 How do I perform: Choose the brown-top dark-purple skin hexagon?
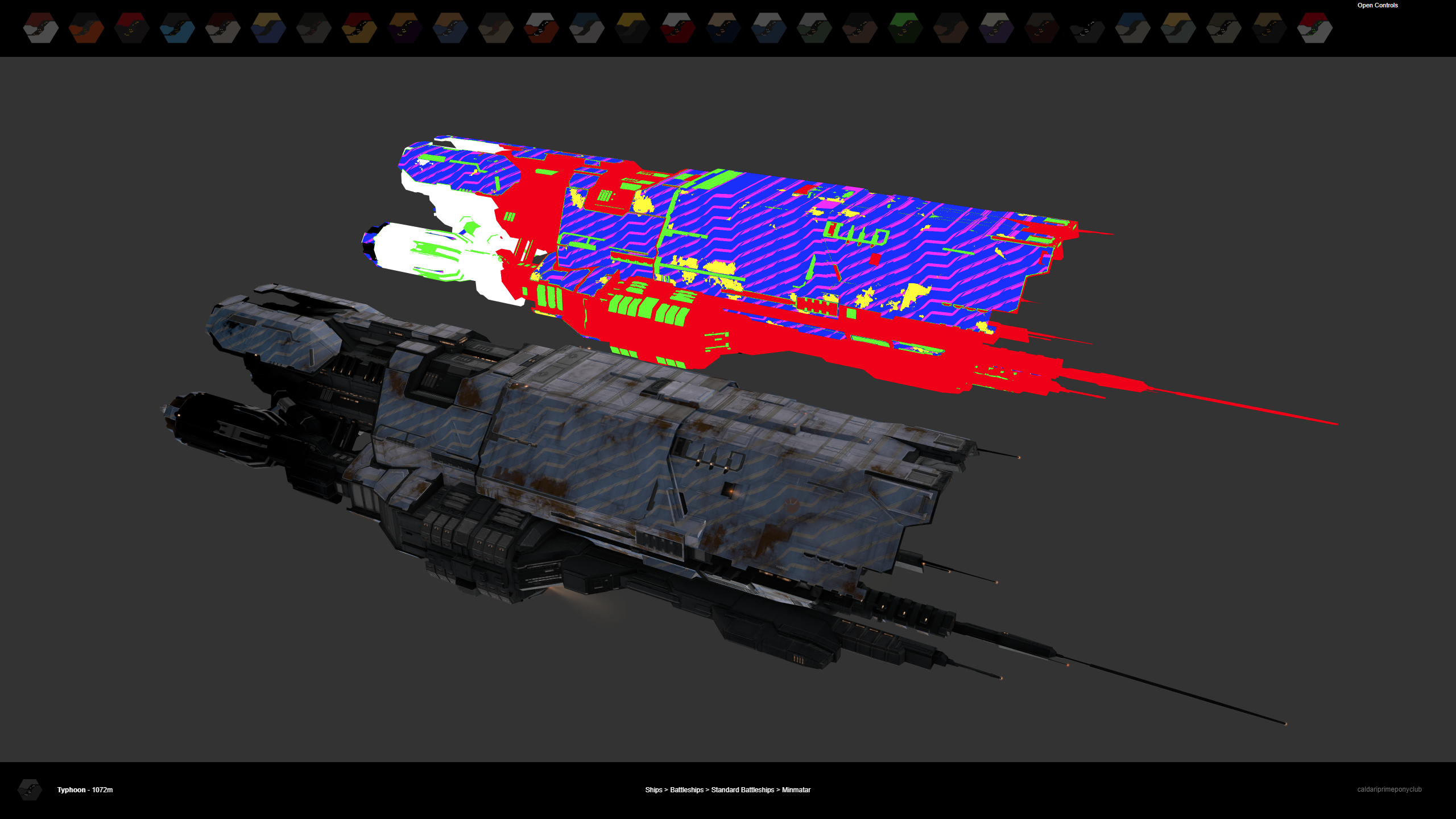click(x=405, y=28)
